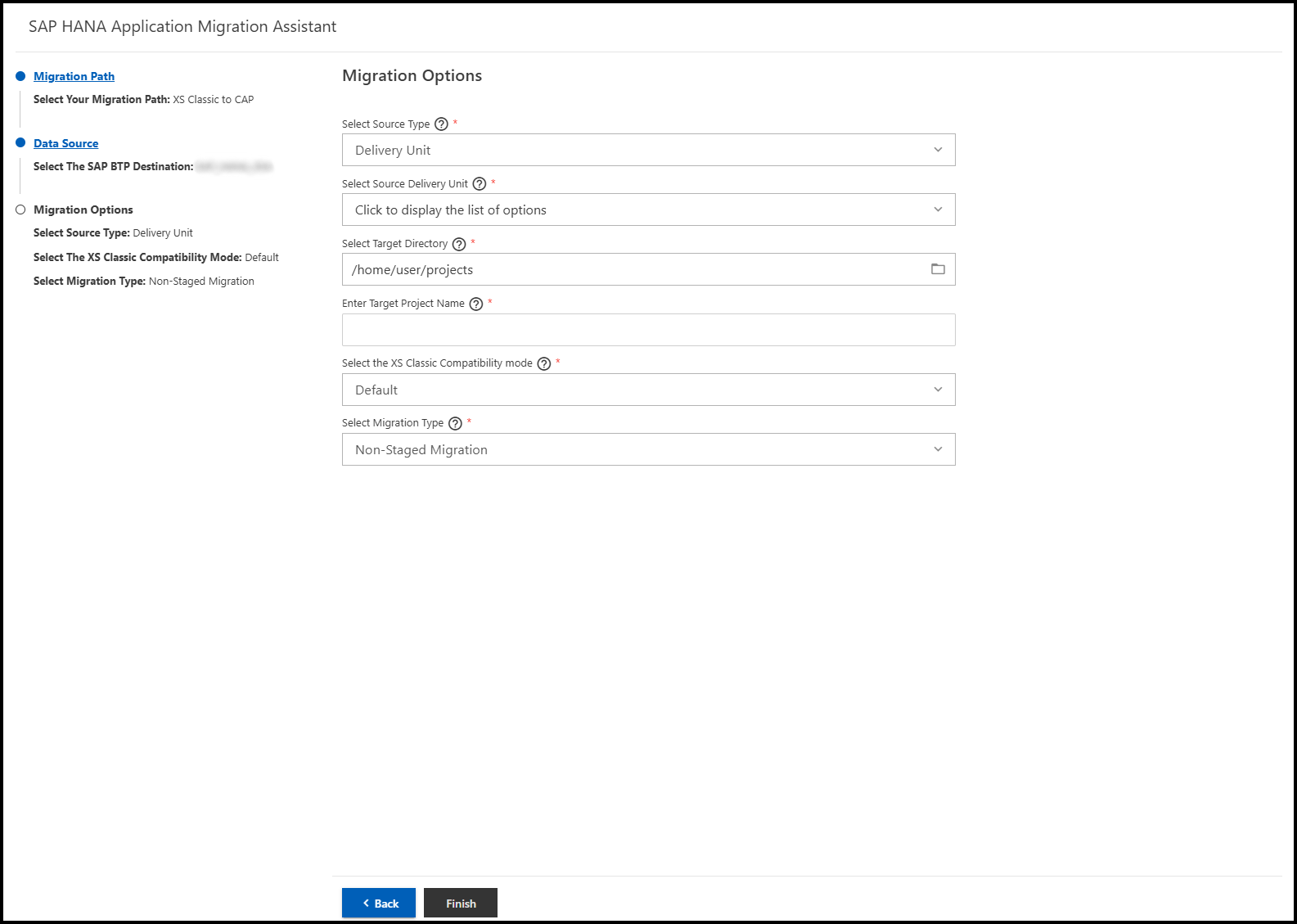Click help icon beside XS Classic Compatibility mode
Screen dimensions: 1297x924
click(x=544, y=363)
